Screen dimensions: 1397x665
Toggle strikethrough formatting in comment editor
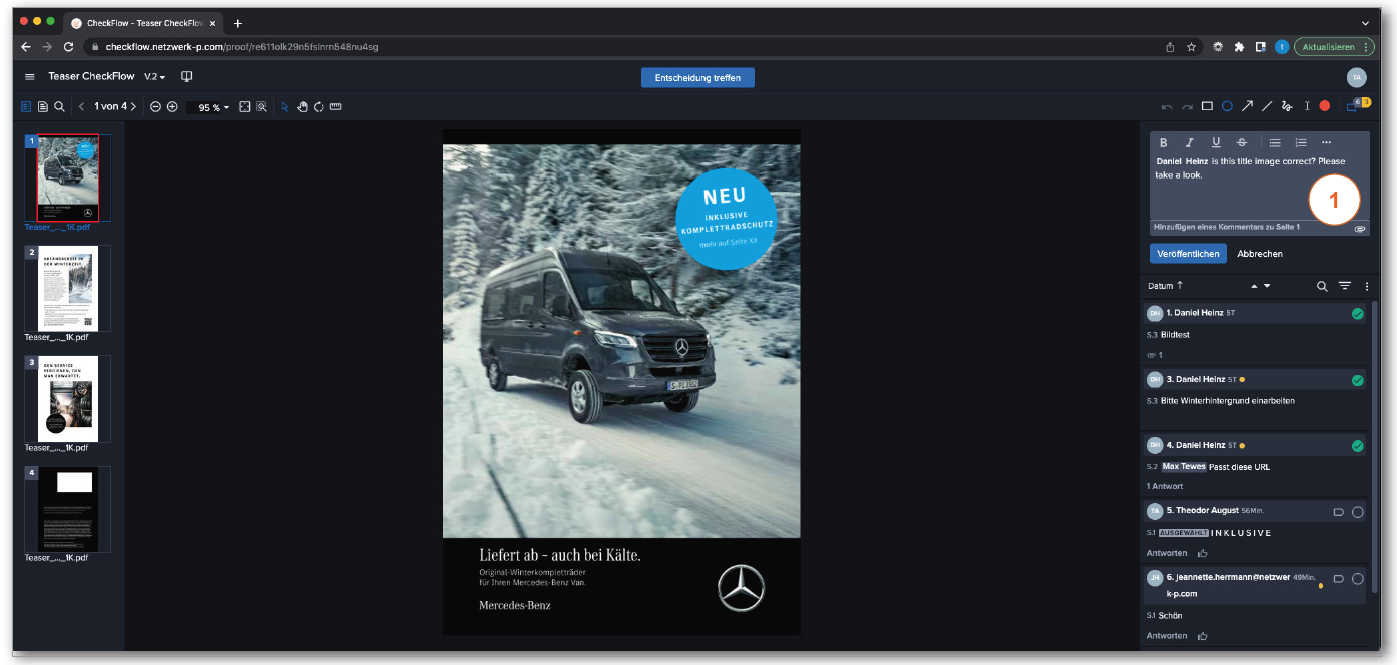click(1242, 143)
